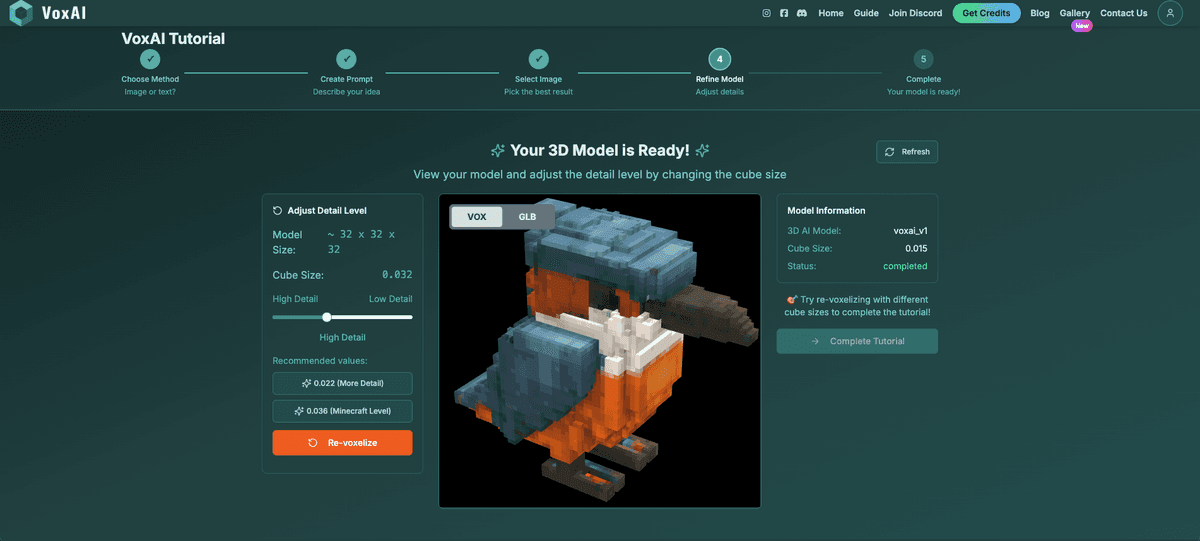Select 0.036 (Minecraft Level) recommended value
Screen dimensions: 1200x541
point(342,411)
